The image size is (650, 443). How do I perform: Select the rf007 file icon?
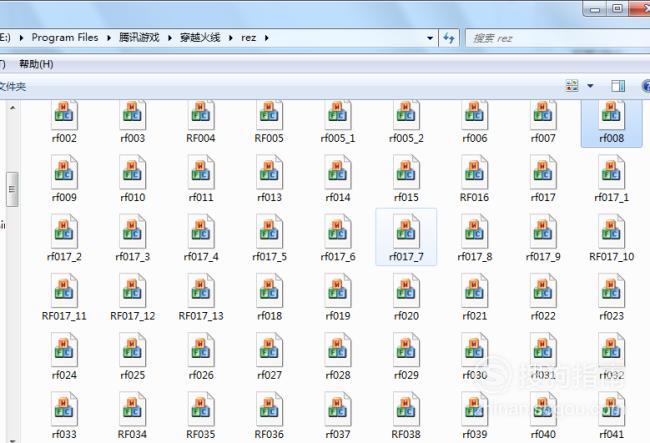pyautogui.click(x=543, y=115)
